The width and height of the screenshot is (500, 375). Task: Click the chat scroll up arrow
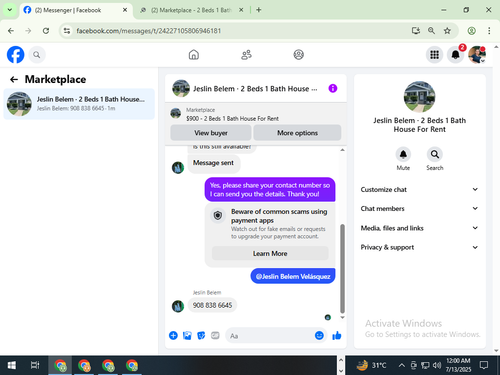tap(342, 150)
